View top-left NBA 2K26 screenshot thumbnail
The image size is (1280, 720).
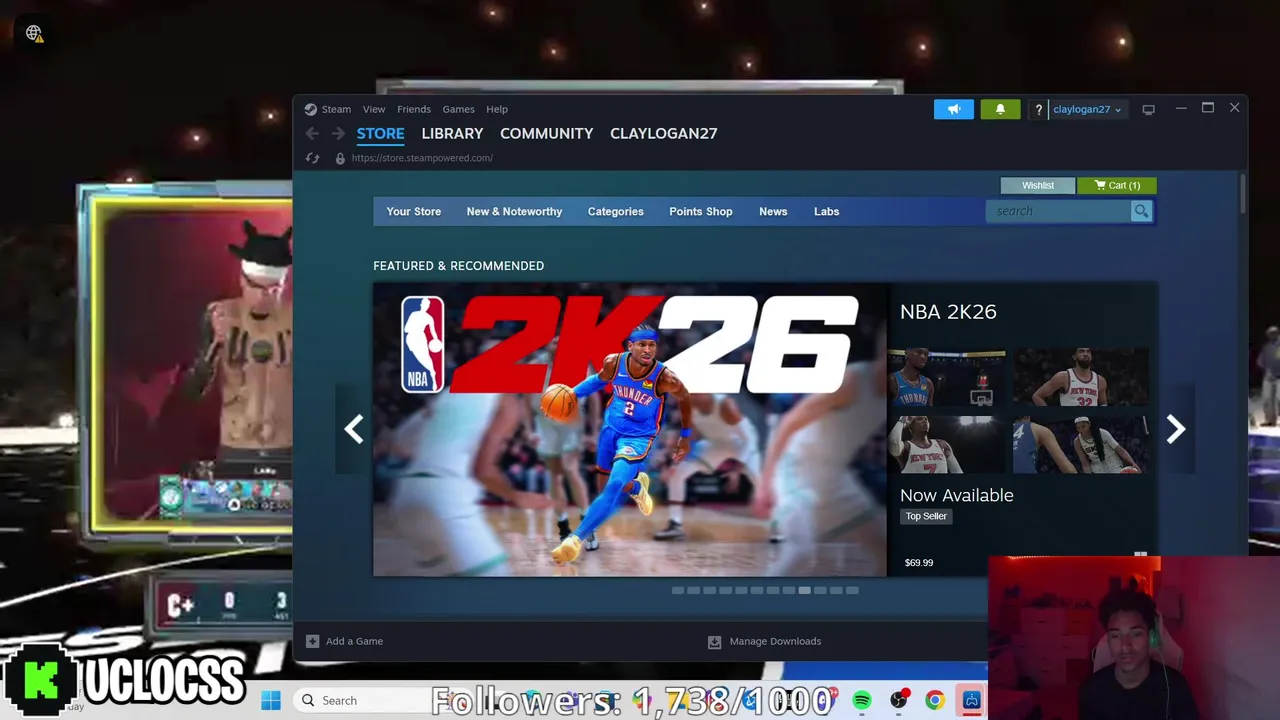947,377
